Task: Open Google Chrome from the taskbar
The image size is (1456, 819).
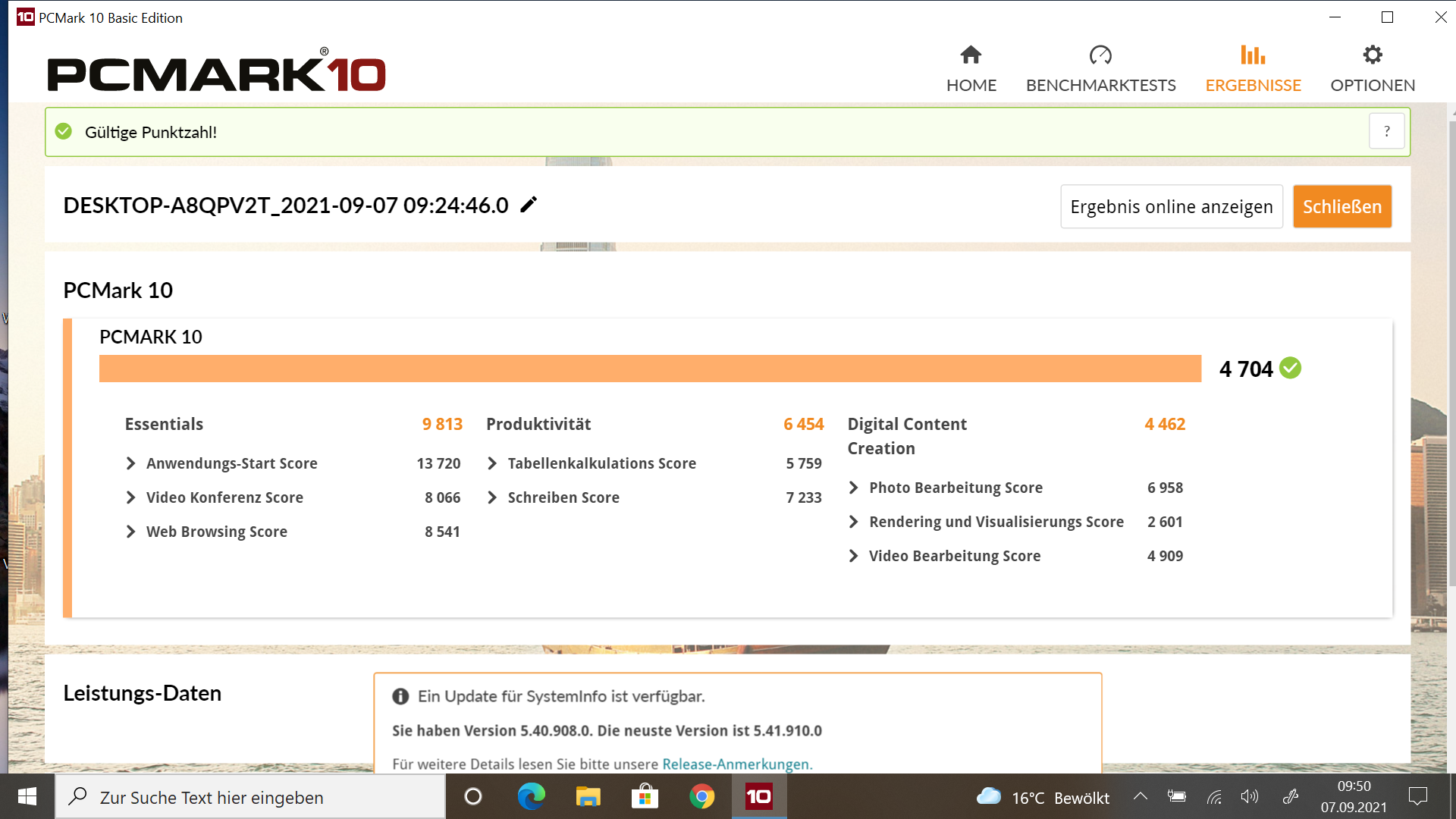Action: click(x=701, y=796)
